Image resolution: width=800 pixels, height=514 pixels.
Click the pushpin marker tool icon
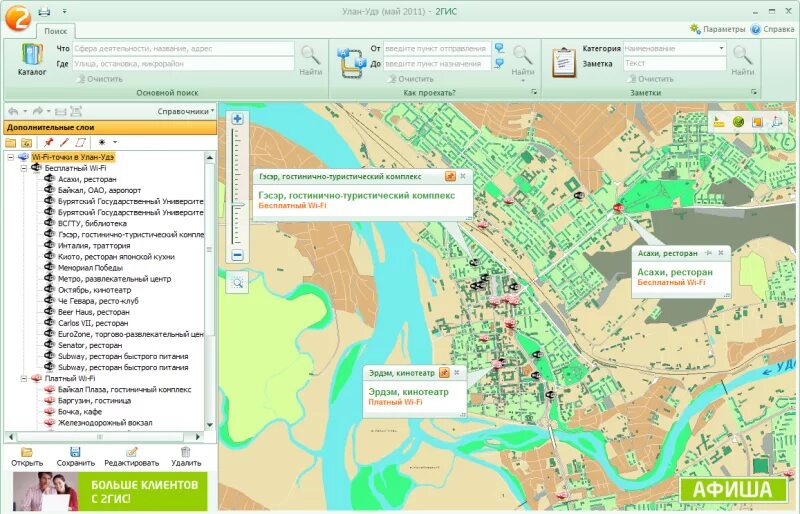[48, 142]
